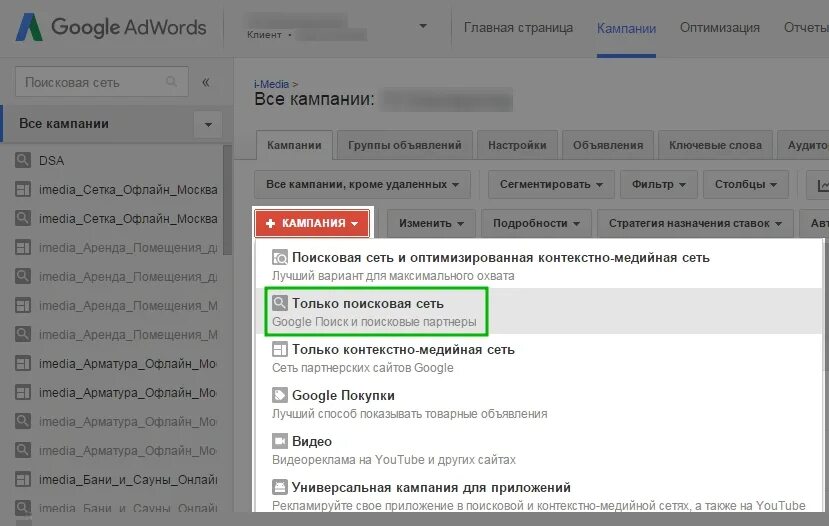The height and width of the screenshot is (526, 829).
Task: Click magnifier icon of Только поисковая сеть
Action: 280,303
